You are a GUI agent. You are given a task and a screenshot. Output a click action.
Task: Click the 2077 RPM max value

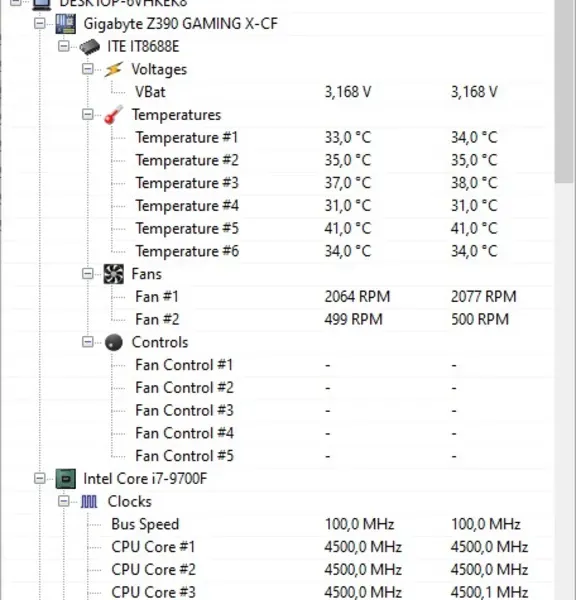pyautogui.click(x=484, y=297)
